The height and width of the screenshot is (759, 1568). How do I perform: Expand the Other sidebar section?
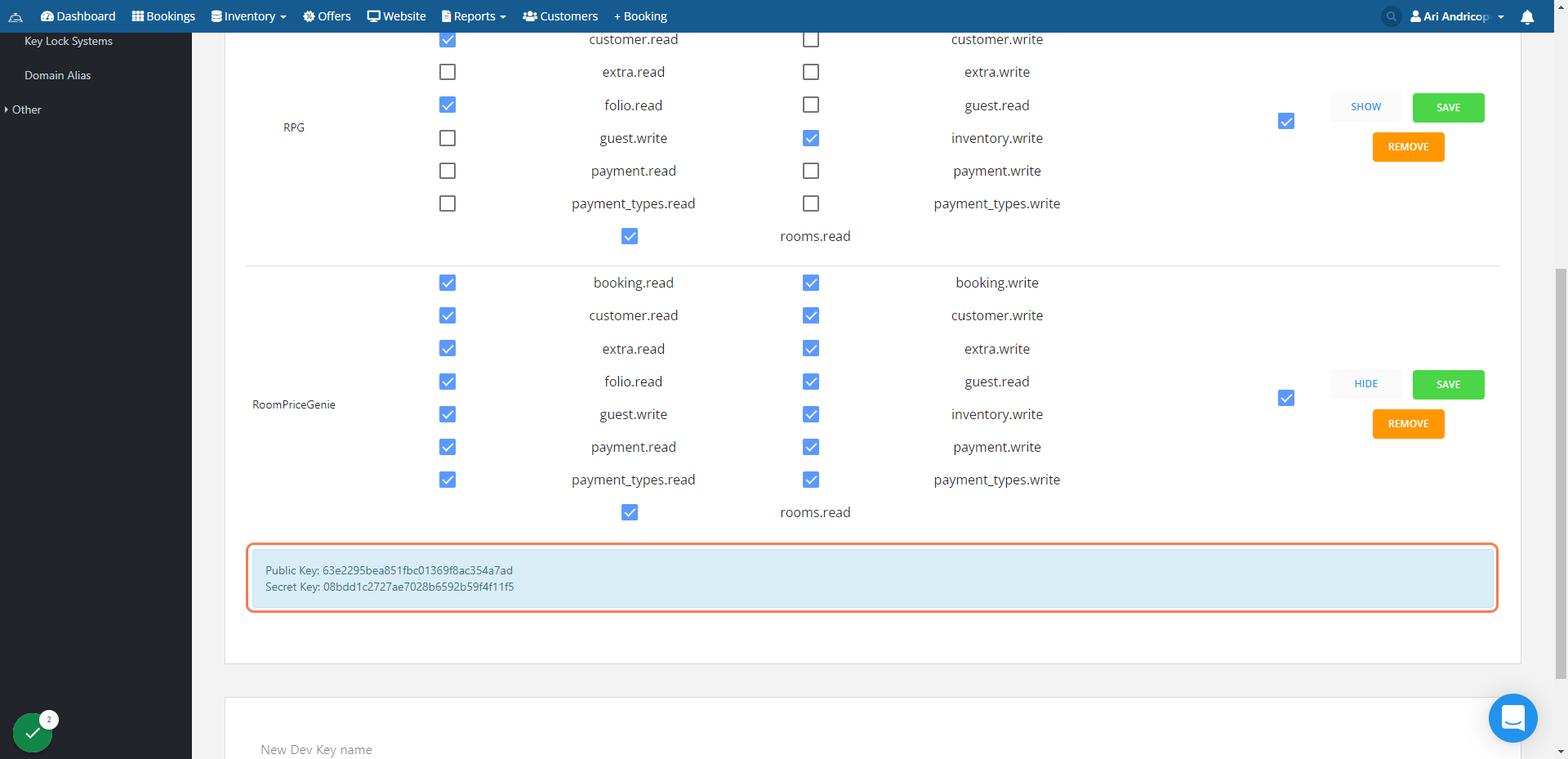click(x=23, y=109)
